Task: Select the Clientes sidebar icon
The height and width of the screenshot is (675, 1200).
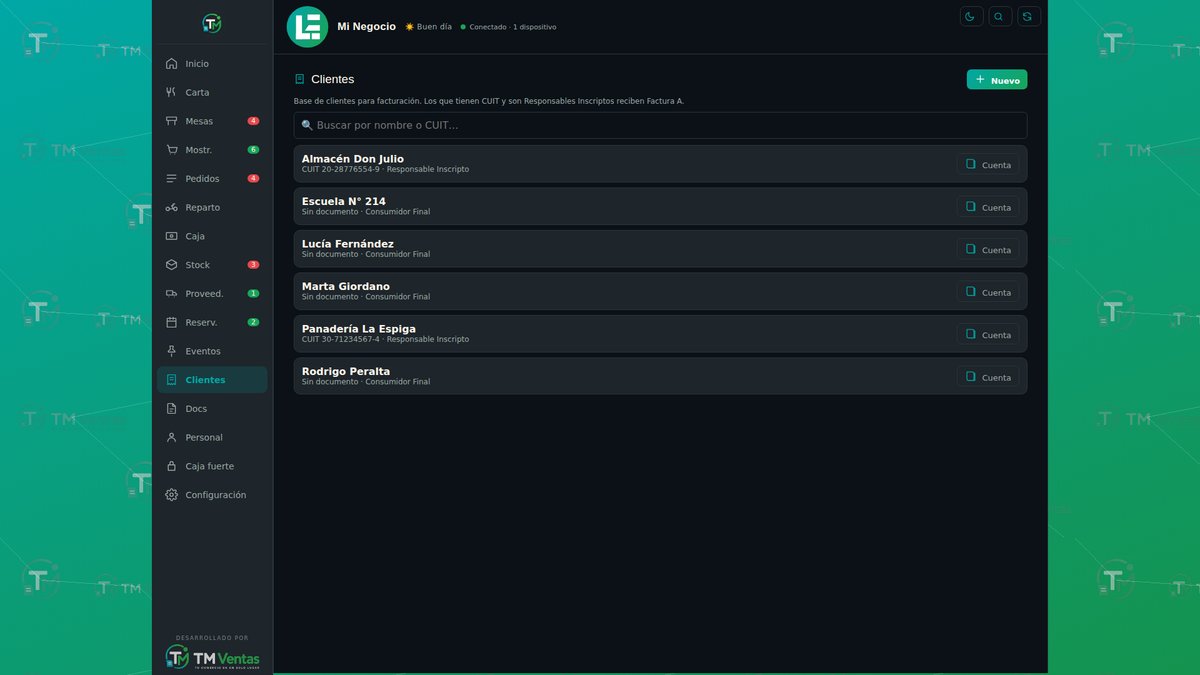Action: point(172,380)
